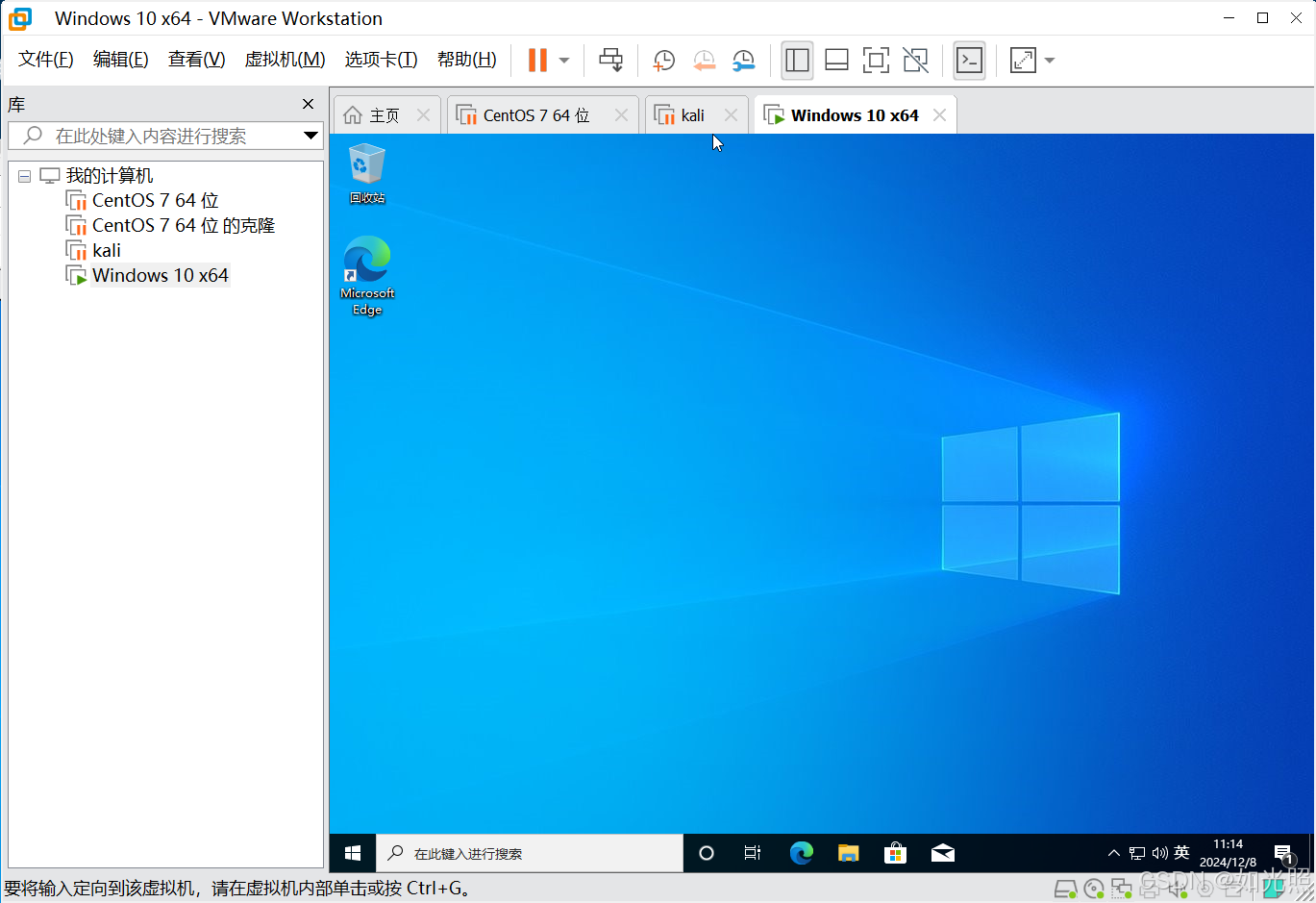
Task: Click the Unity mode toolbar icon
Action: point(915,61)
